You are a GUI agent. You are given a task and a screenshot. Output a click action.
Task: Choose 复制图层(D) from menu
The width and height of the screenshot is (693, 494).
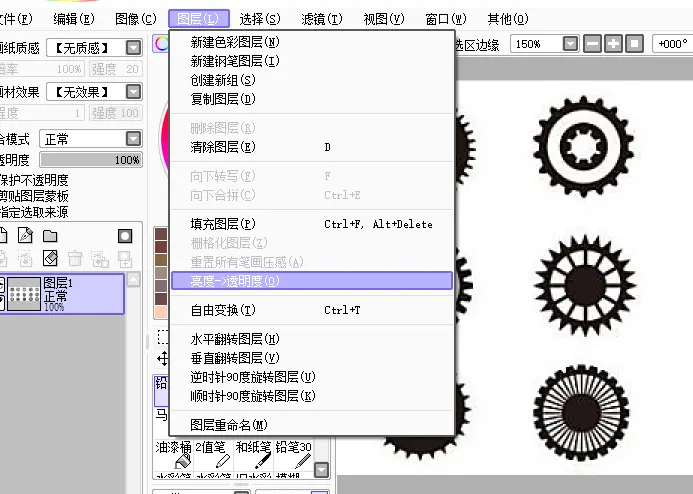tap(312, 99)
